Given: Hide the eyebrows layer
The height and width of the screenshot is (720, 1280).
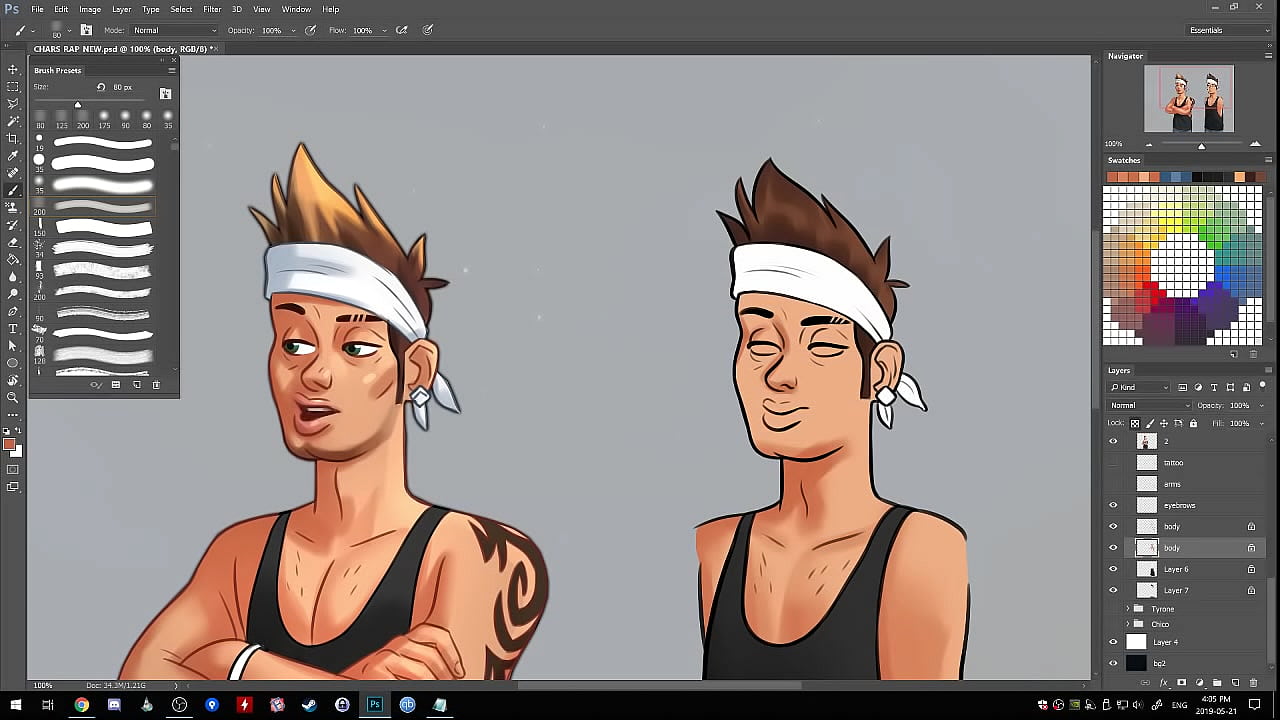Looking at the screenshot, I should pyautogui.click(x=1113, y=505).
